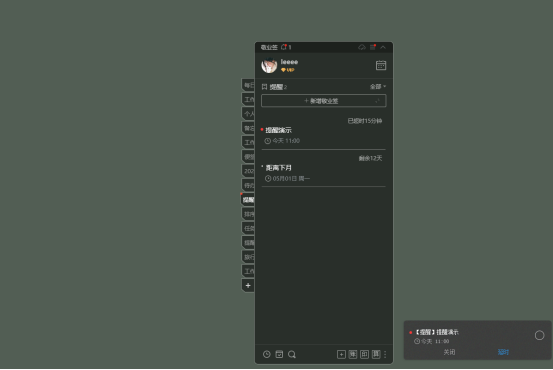The image size is (553, 370).
Task: Click 关闭 in reminder popup
Action: point(449,352)
